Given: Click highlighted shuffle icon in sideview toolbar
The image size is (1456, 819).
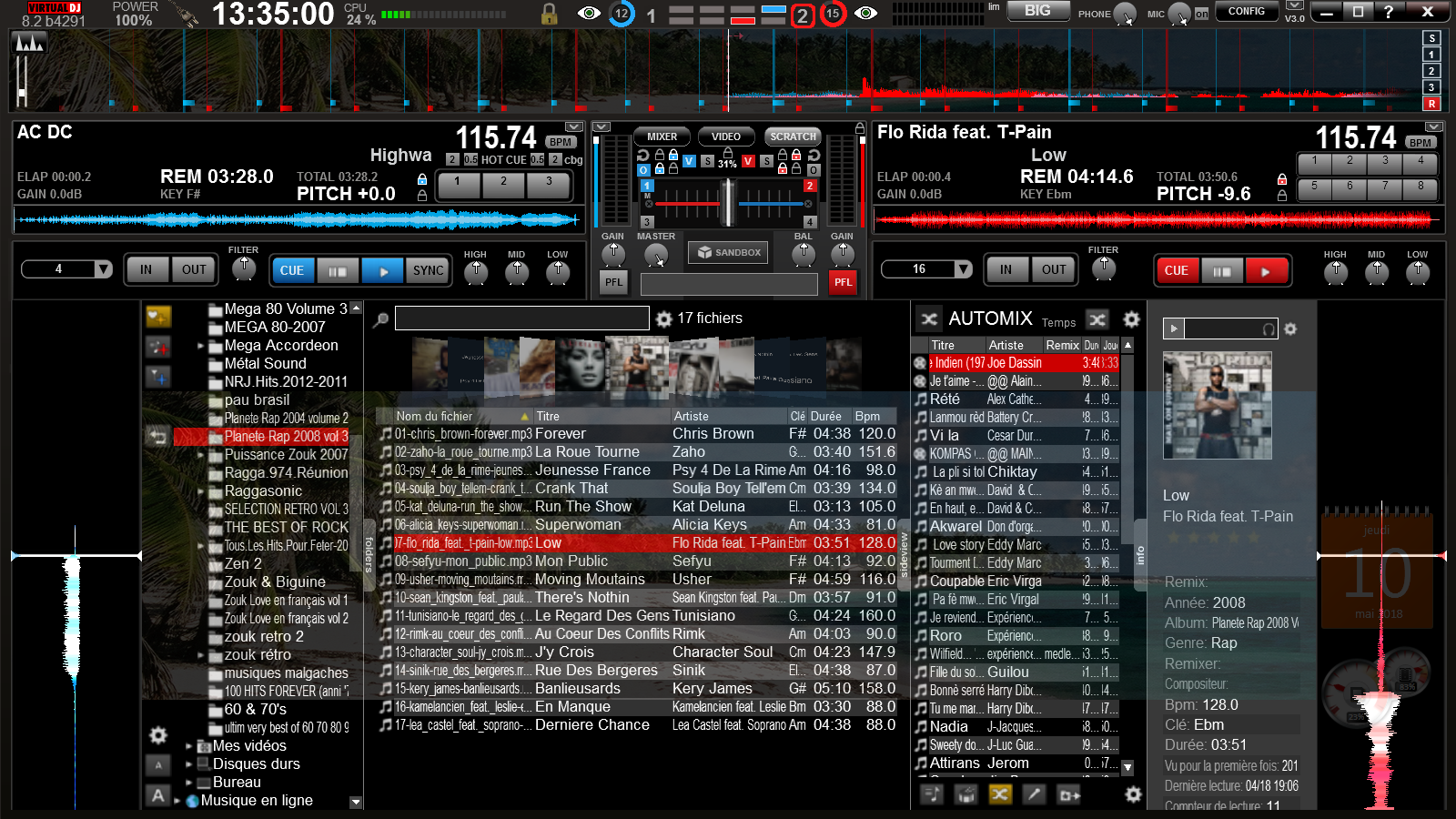Looking at the screenshot, I should pos(1000,794).
